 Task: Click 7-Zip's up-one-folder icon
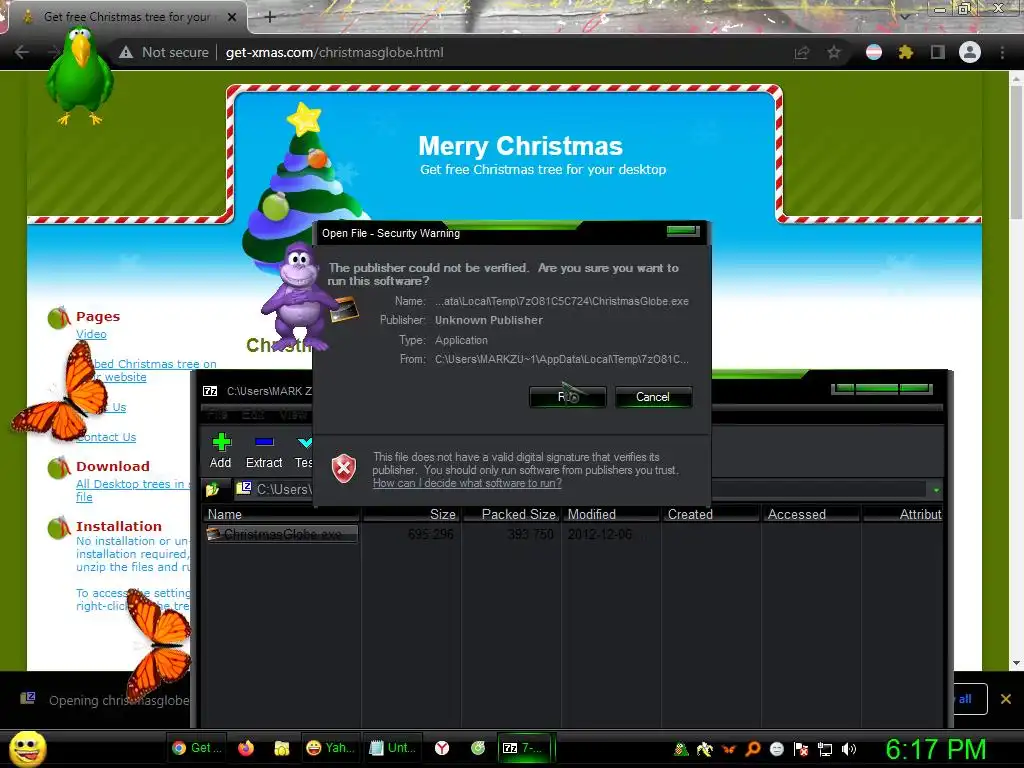(212, 489)
